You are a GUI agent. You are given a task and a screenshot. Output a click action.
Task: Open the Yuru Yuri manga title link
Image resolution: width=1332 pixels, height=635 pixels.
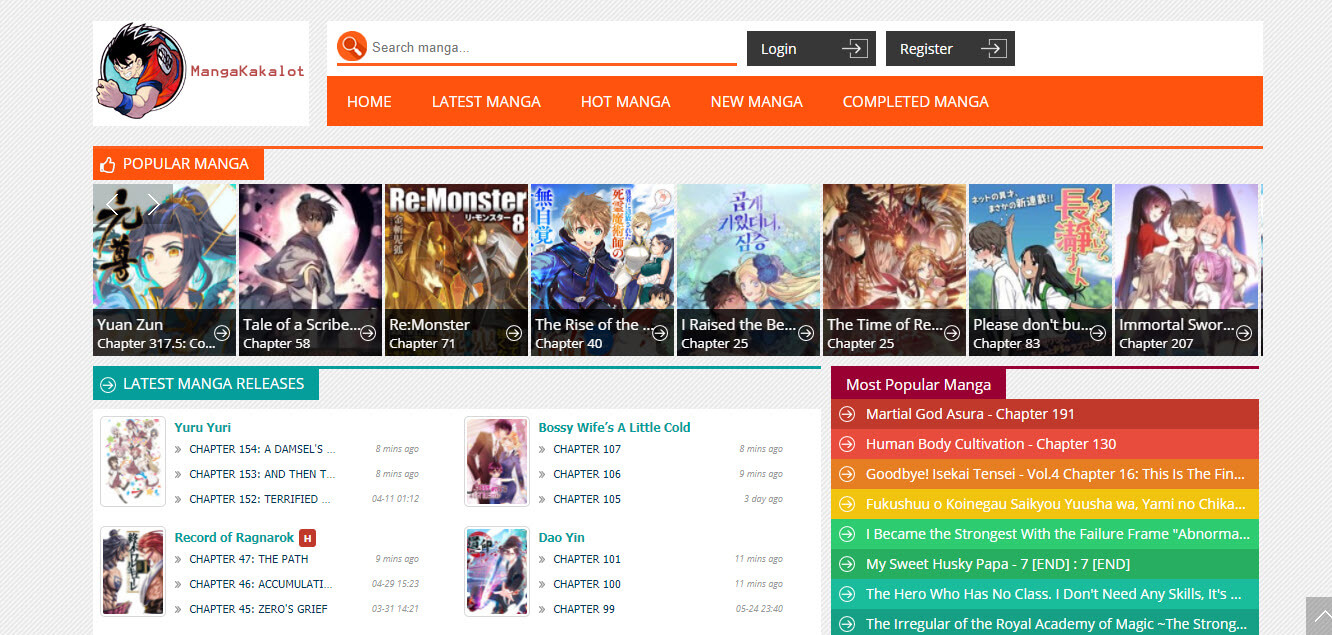tap(203, 427)
